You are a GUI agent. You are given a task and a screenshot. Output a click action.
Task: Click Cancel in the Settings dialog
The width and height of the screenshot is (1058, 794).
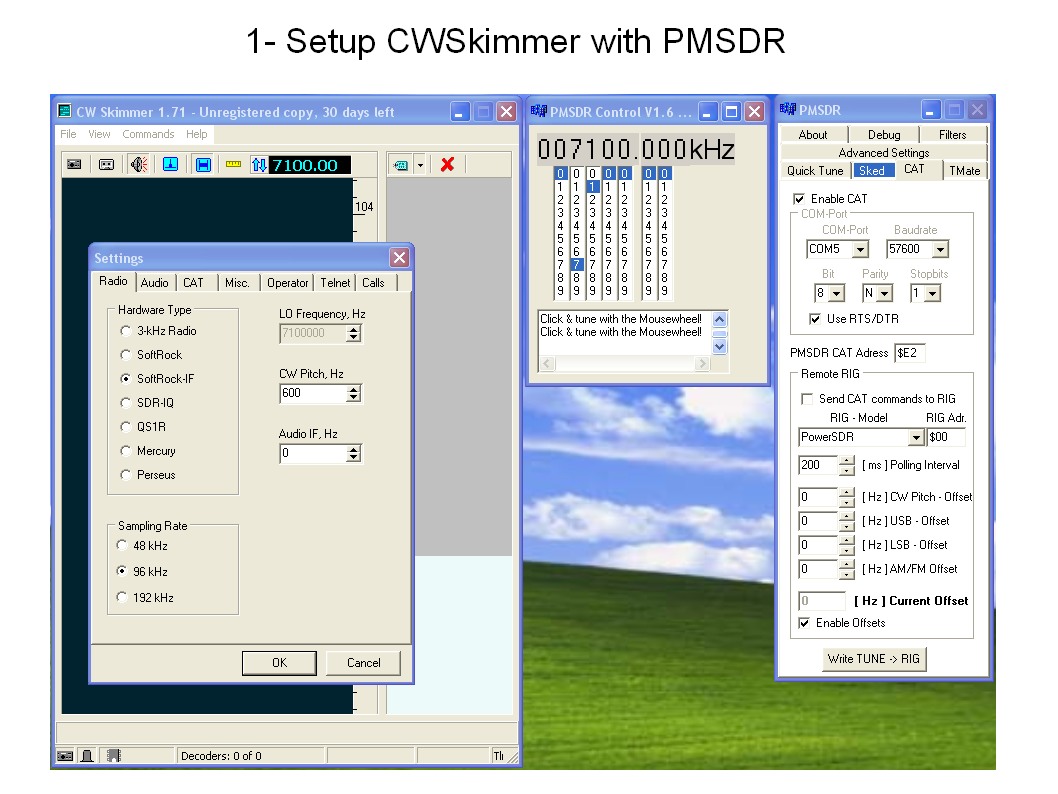point(364,663)
